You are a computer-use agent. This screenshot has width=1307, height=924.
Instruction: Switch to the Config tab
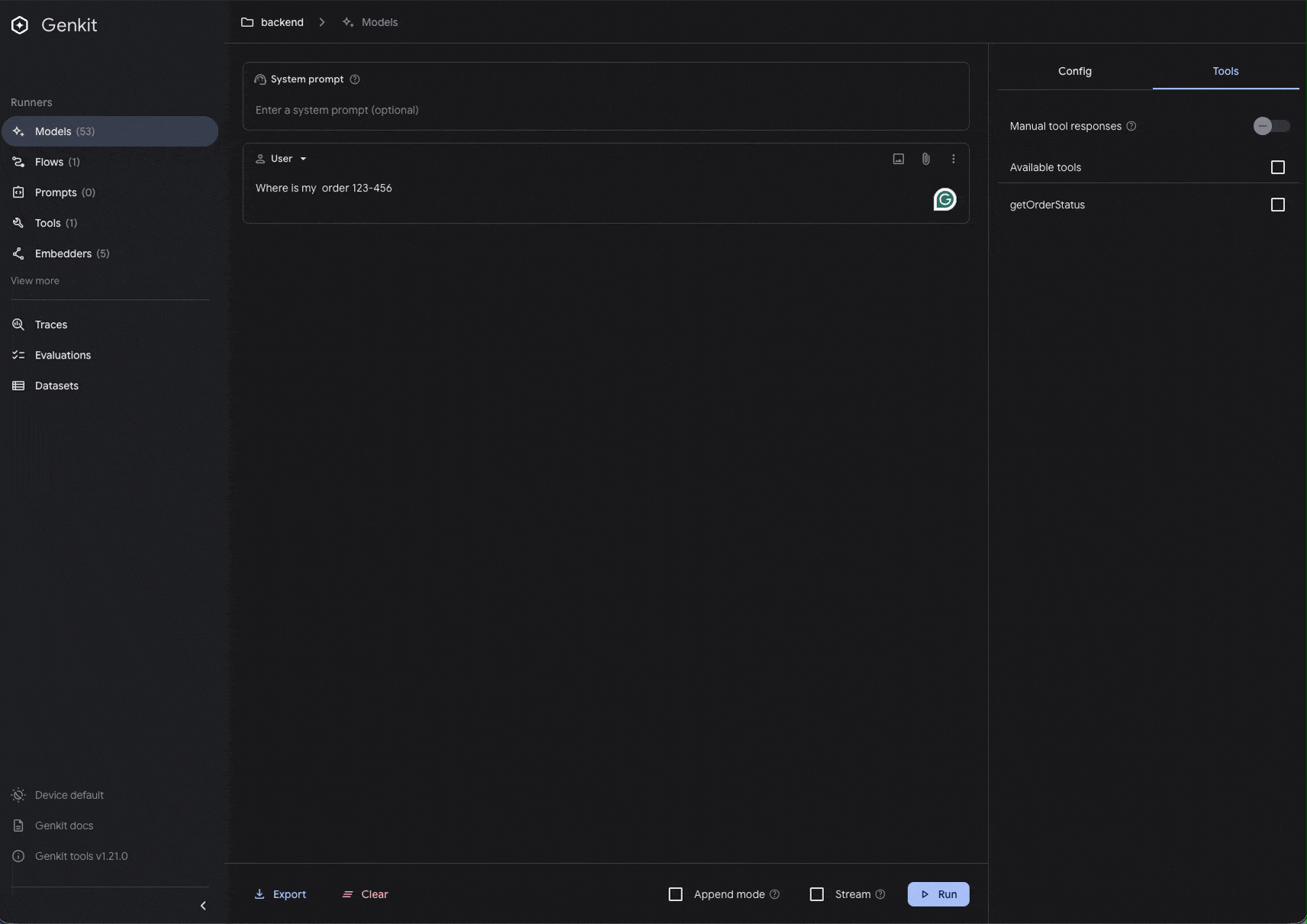1074,71
